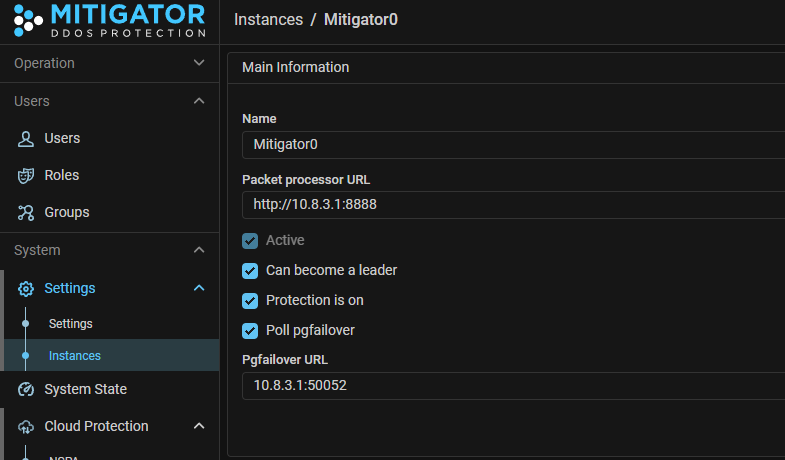
Task: Click the Packet processor URL field
Action: (512, 205)
